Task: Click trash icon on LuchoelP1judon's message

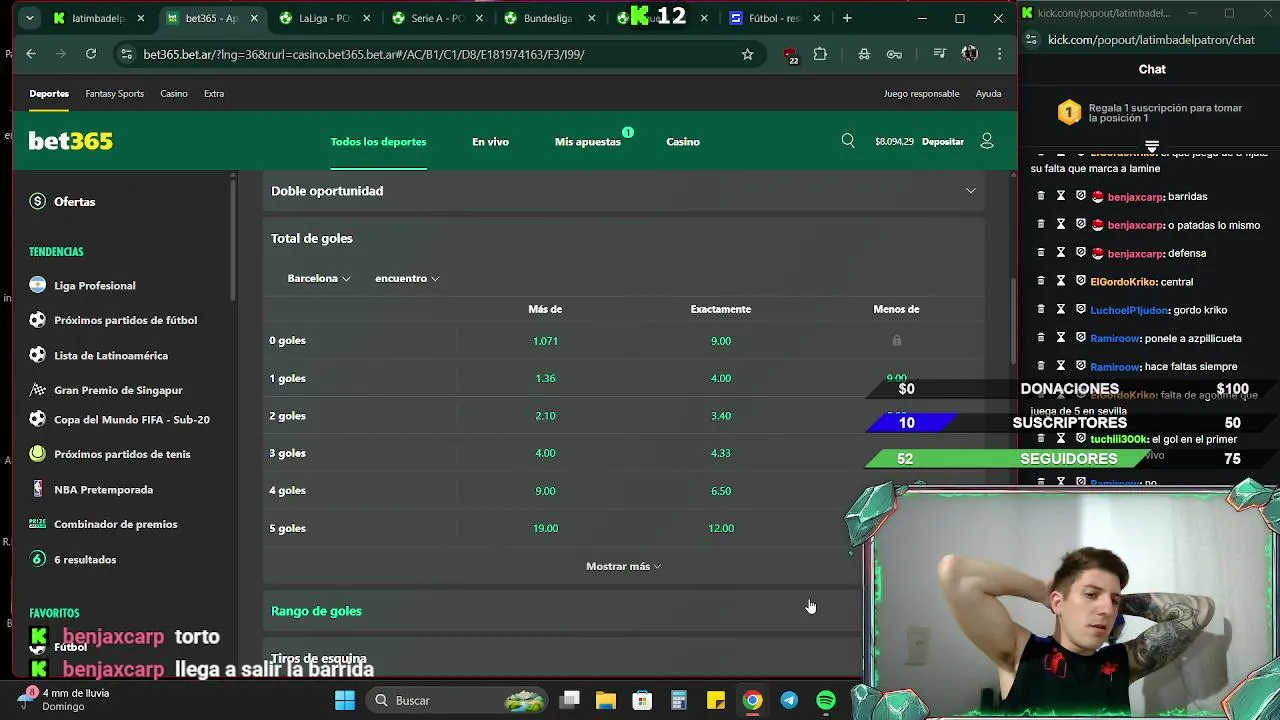Action: click(x=1041, y=309)
